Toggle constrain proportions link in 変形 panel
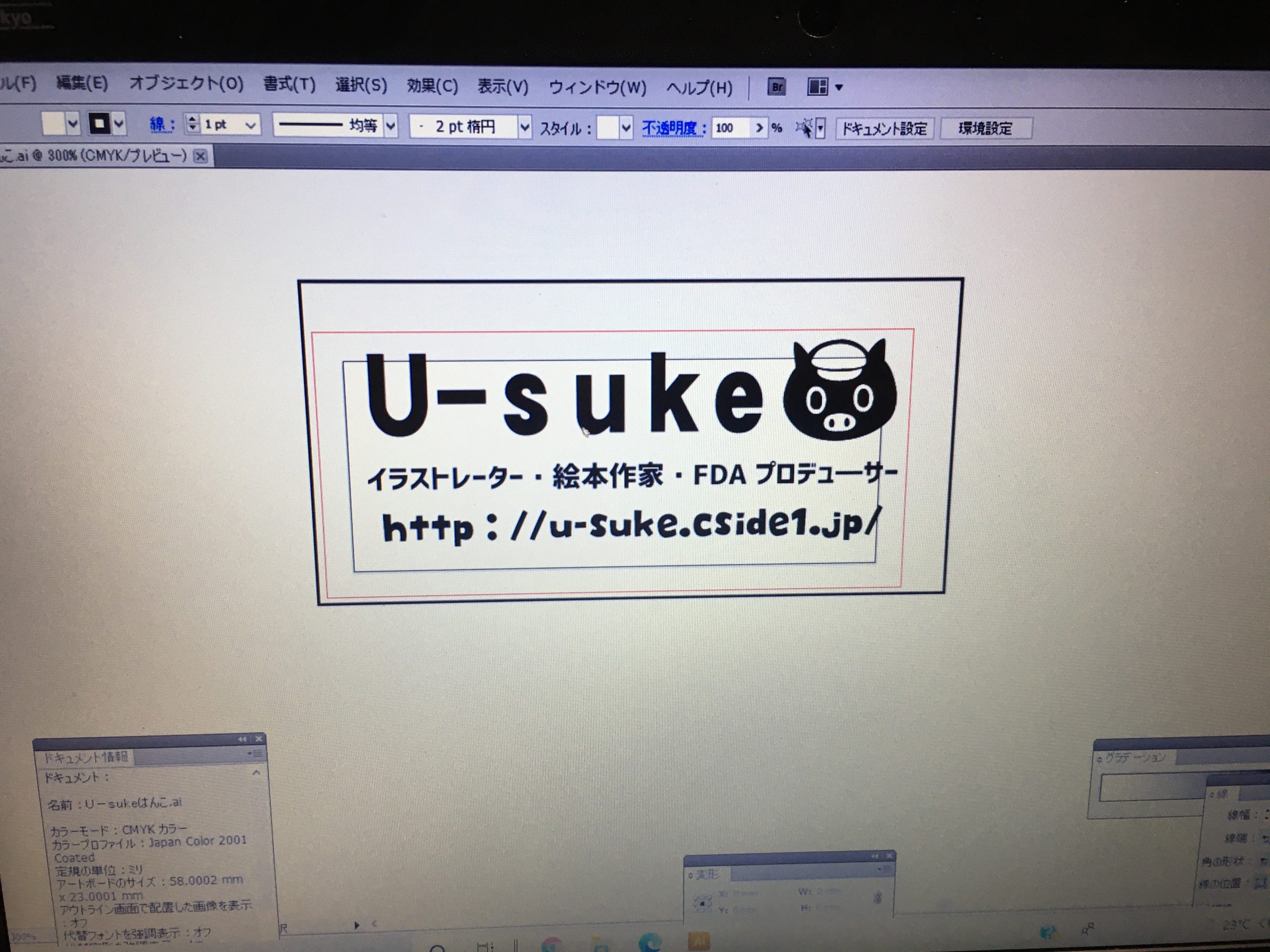 point(877,898)
